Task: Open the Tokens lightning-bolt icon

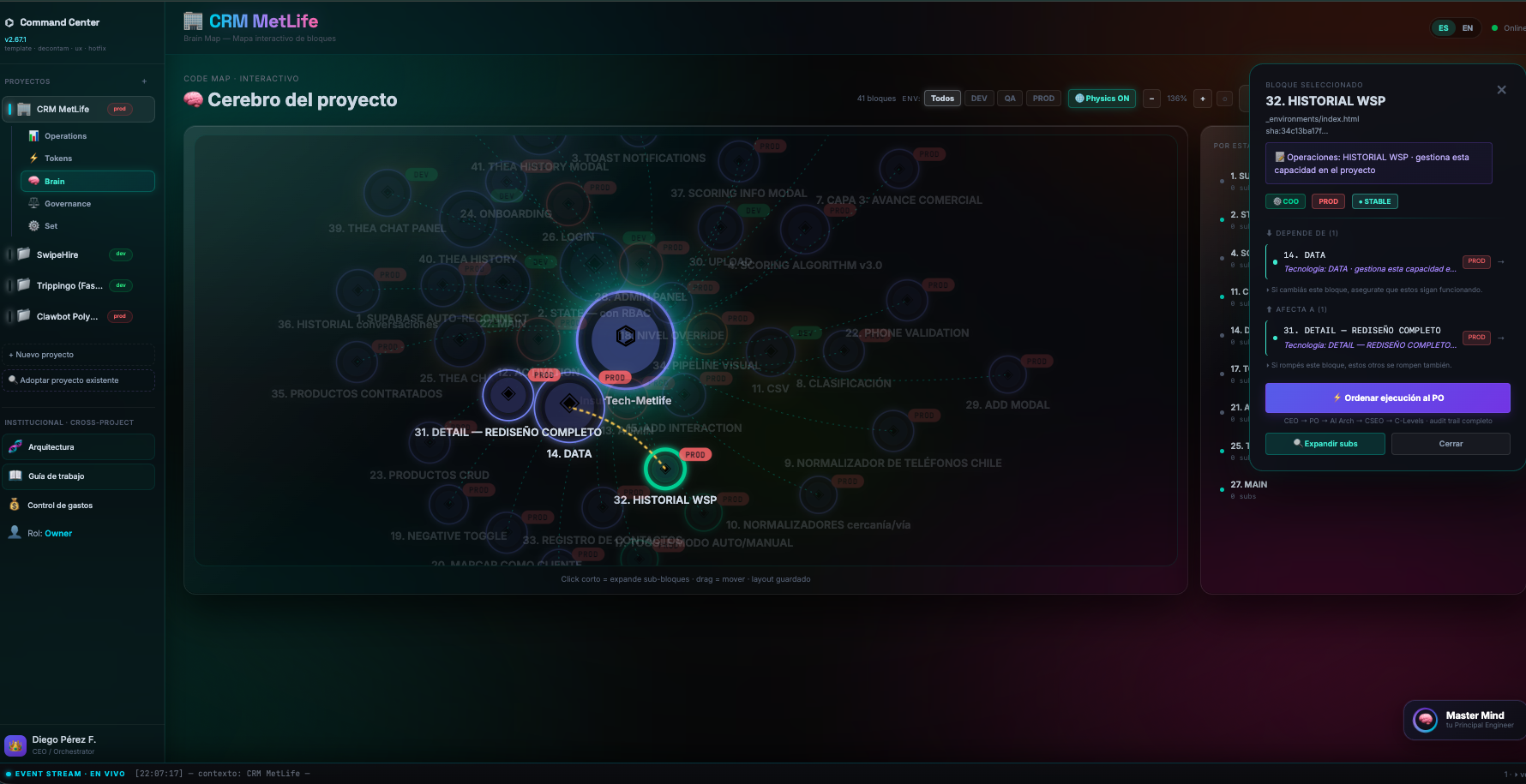Action: pos(33,159)
